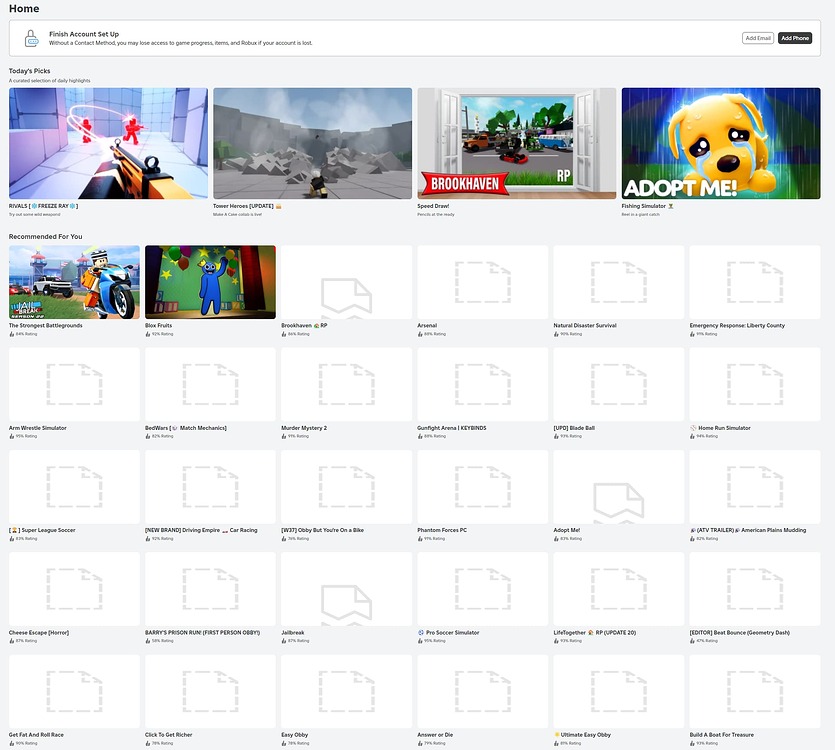The width and height of the screenshot is (835, 750).
Task: Open RIVALS from Today's Picks
Action: [110, 143]
